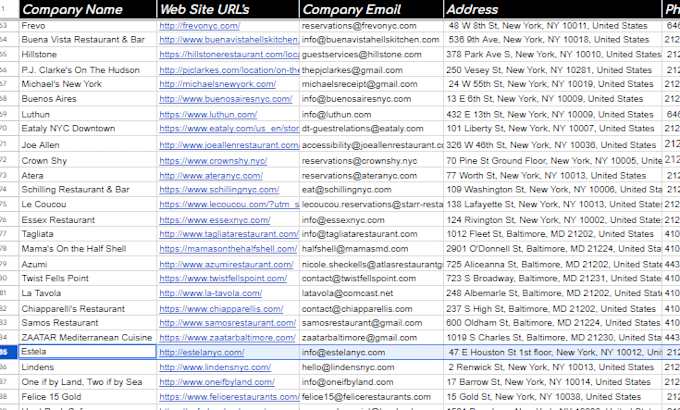The height and width of the screenshot is (410, 680).
Task: Open the oneifbyland.com website link
Action: coord(217,382)
